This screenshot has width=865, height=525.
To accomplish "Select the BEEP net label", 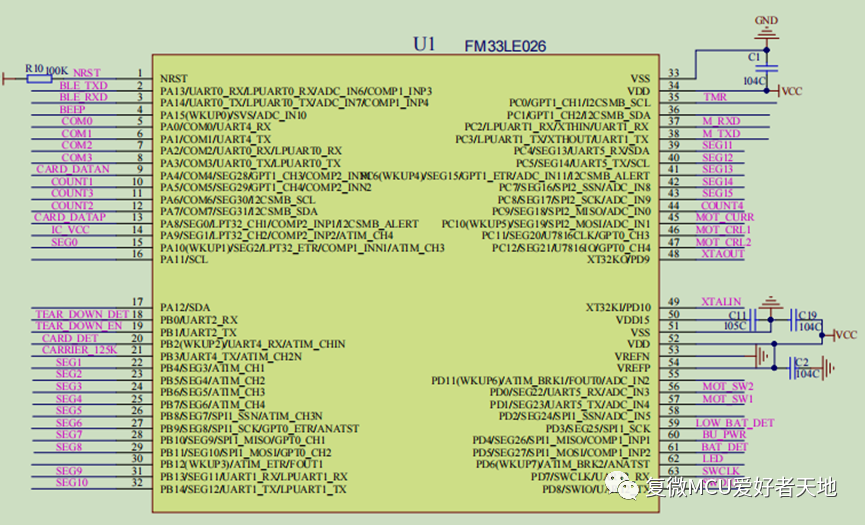I will pos(72,109).
